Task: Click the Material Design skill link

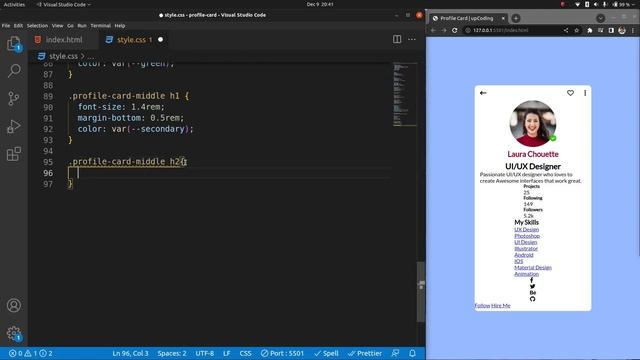Action: pos(533,267)
